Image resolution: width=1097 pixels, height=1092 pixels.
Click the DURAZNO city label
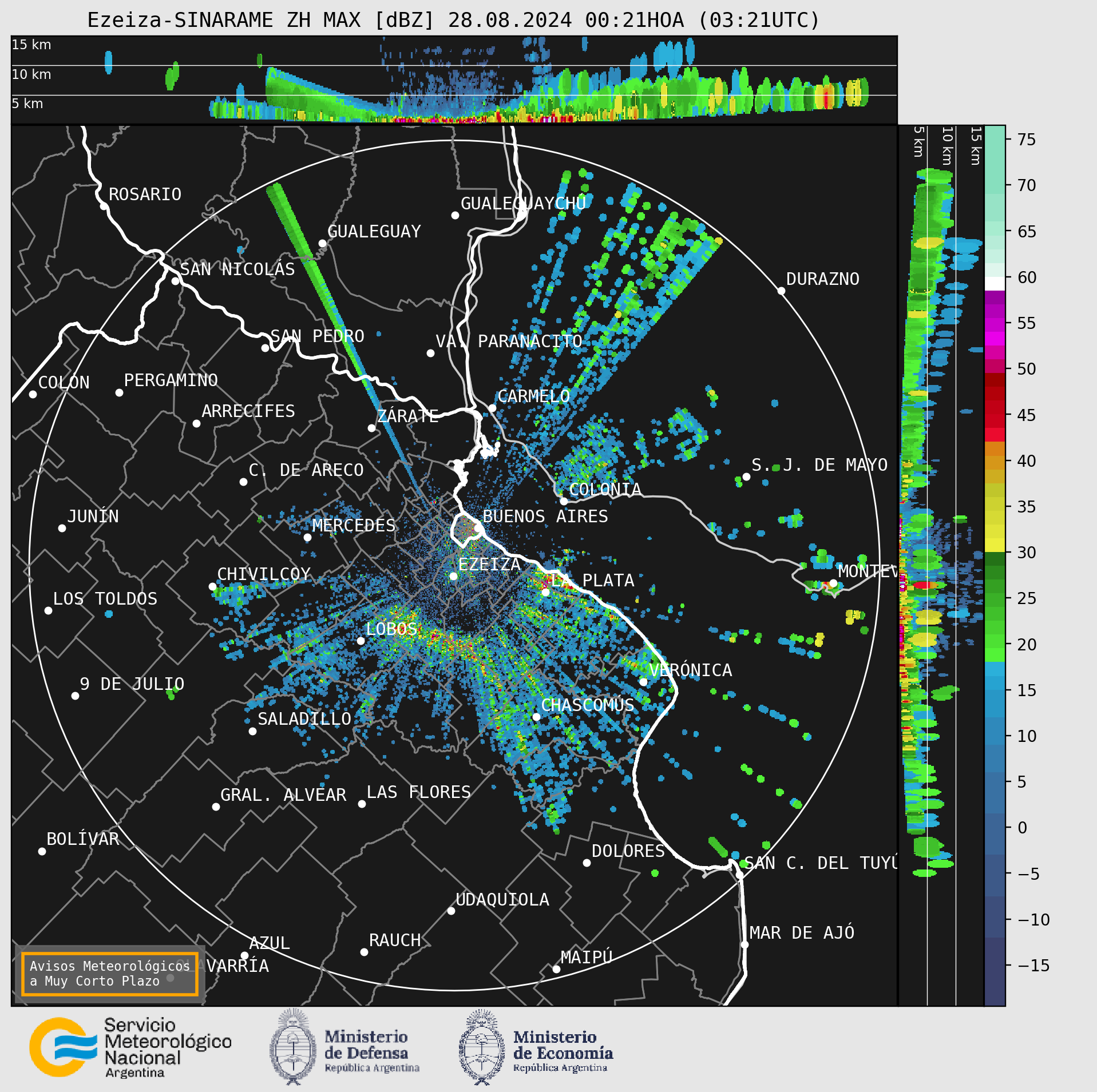822,279
